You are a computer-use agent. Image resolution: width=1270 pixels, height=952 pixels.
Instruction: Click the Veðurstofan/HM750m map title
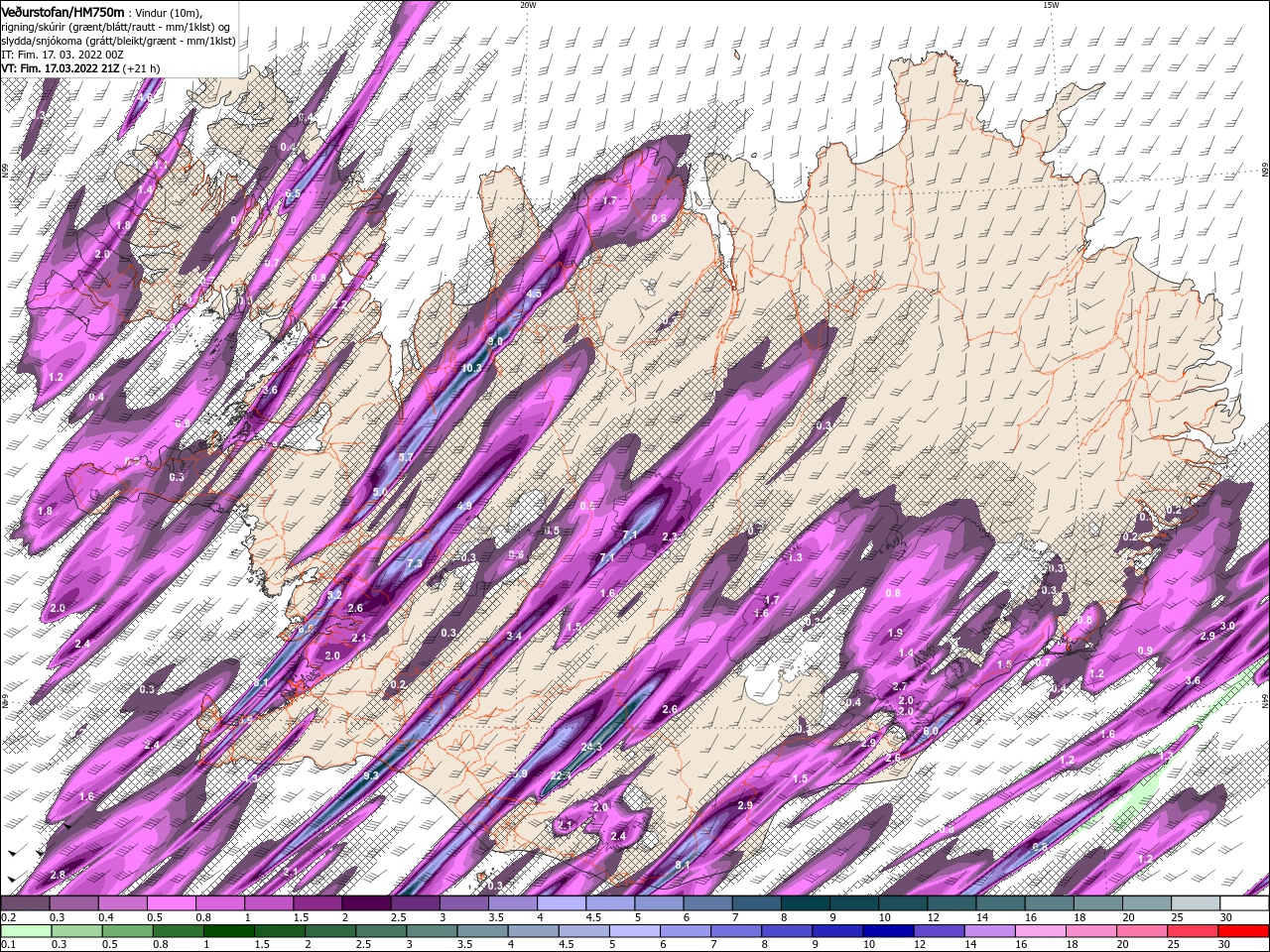[63, 11]
